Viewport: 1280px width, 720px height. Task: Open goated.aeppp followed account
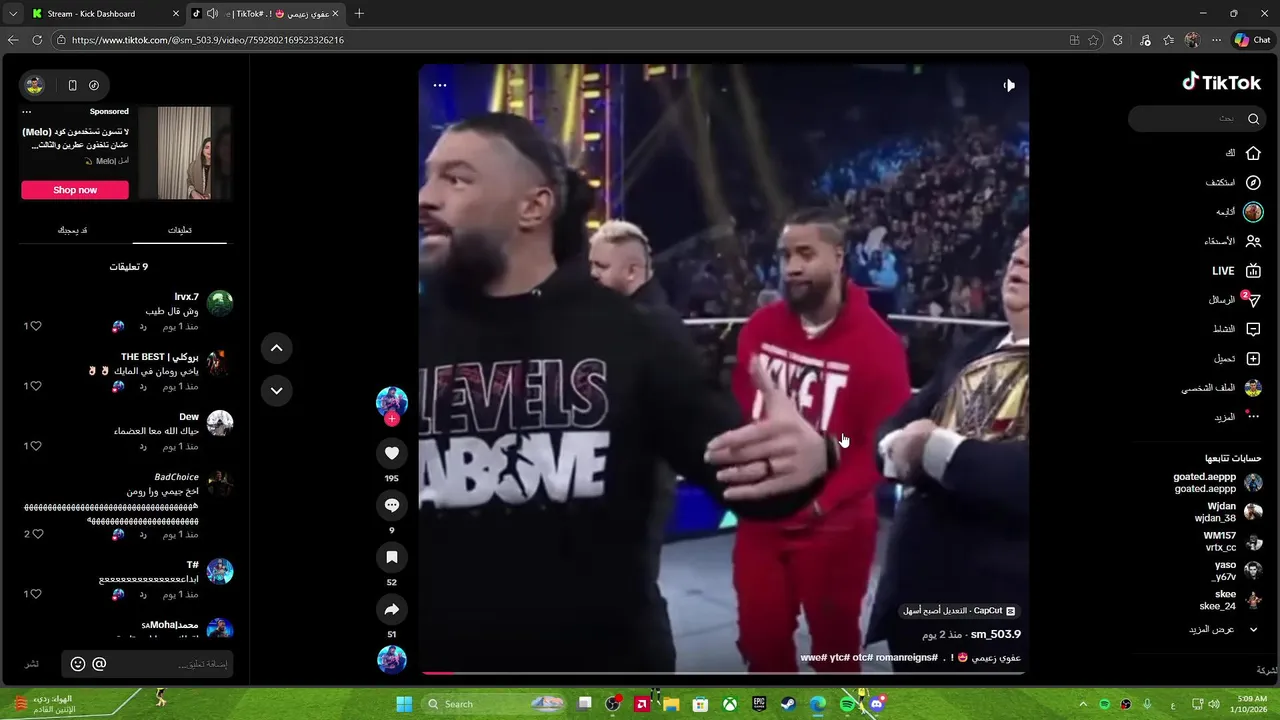point(1217,483)
